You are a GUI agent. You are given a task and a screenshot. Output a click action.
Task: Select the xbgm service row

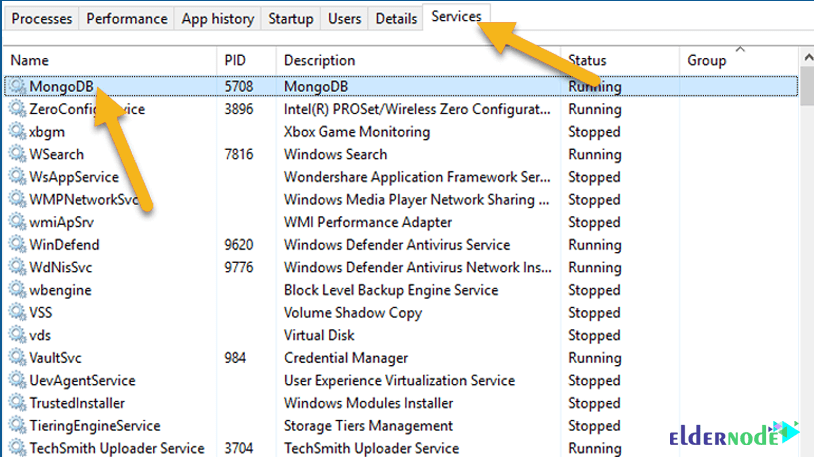tap(401, 131)
